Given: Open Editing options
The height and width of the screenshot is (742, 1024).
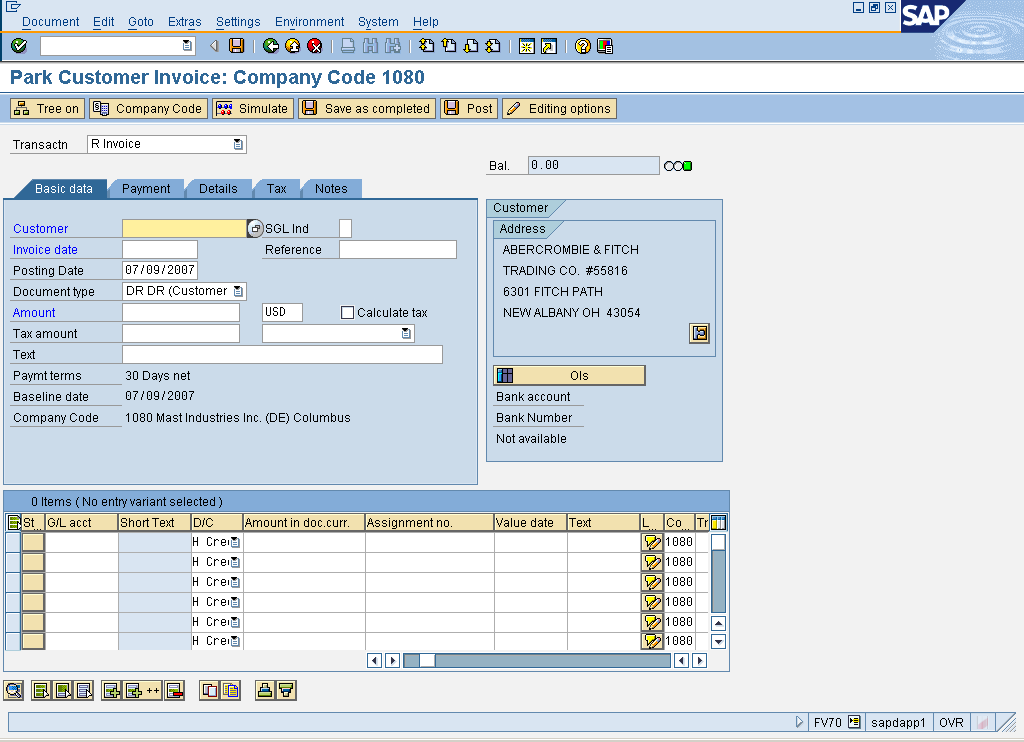Looking at the screenshot, I should (559, 108).
